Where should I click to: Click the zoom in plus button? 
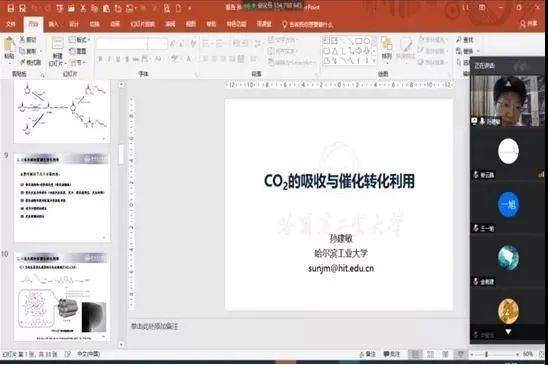tap(518, 354)
